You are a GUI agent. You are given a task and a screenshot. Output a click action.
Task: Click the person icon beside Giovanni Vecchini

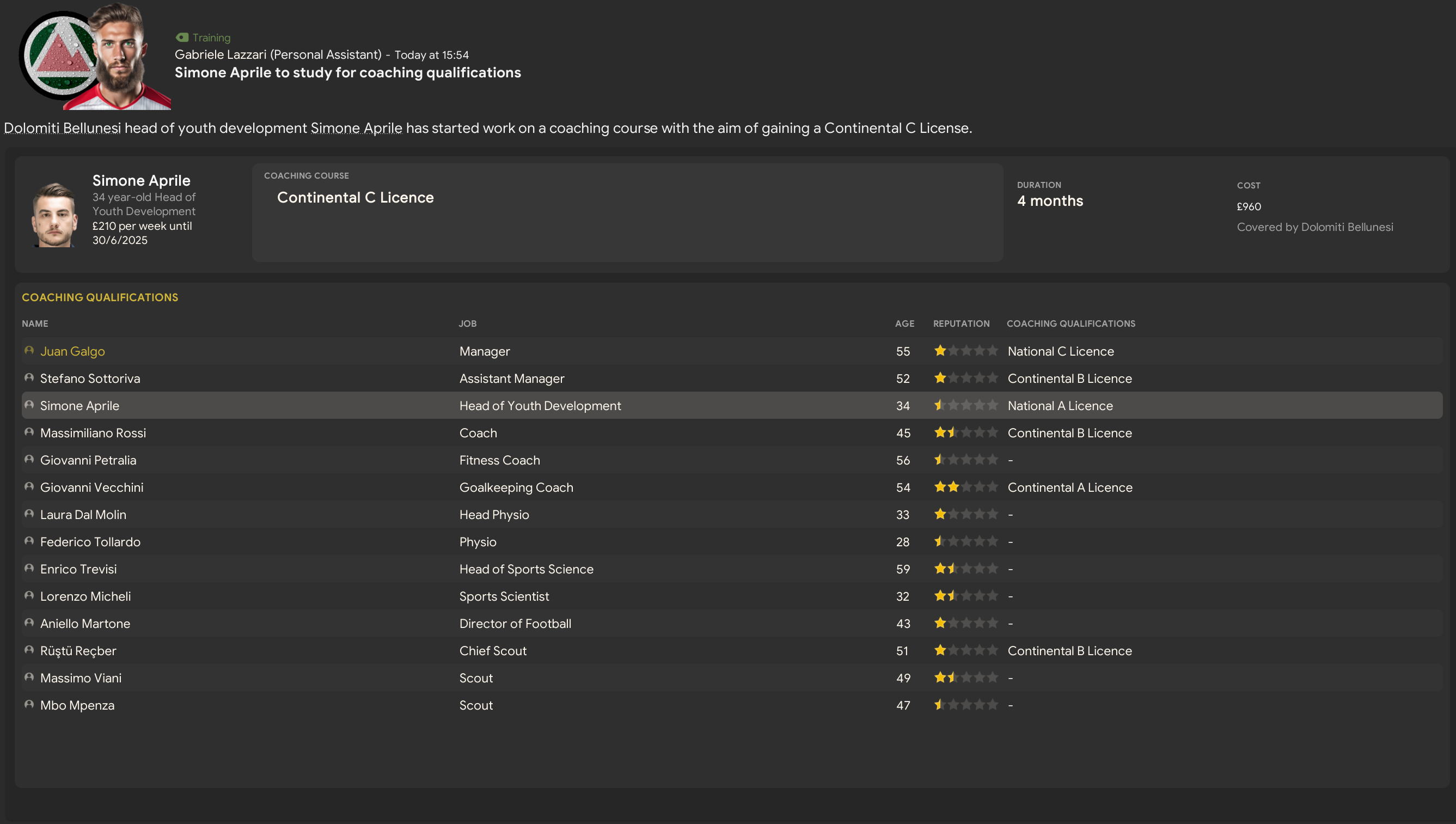click(x=29, y=487)
